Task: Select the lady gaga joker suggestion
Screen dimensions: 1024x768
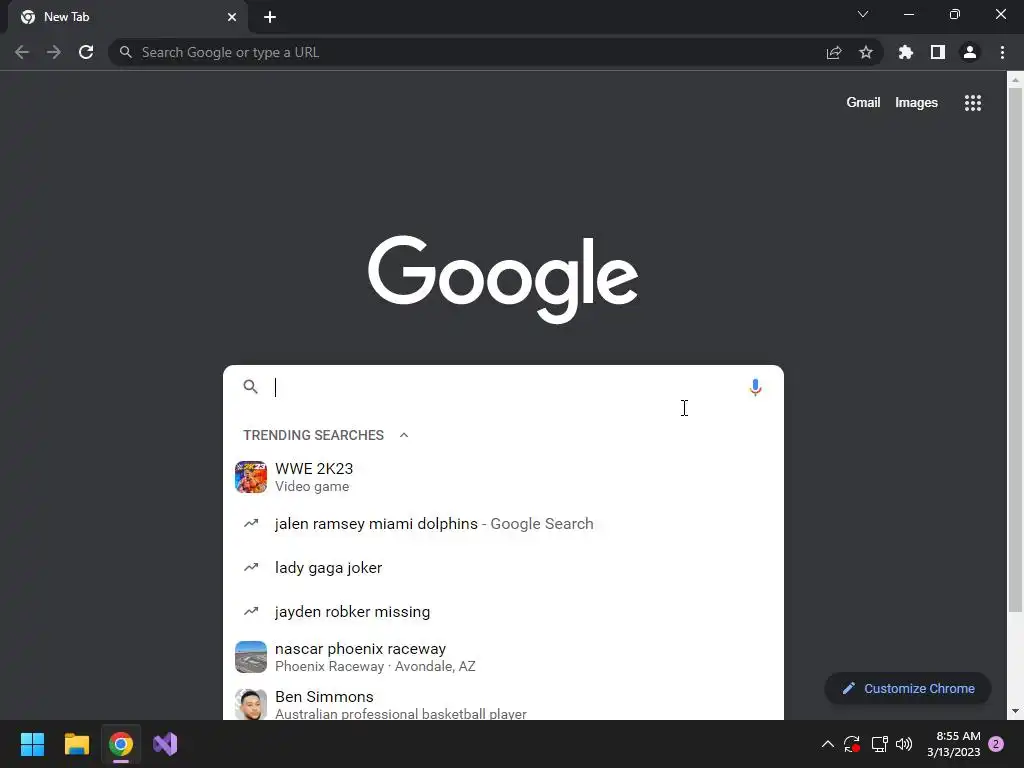Action: (503, 568)
